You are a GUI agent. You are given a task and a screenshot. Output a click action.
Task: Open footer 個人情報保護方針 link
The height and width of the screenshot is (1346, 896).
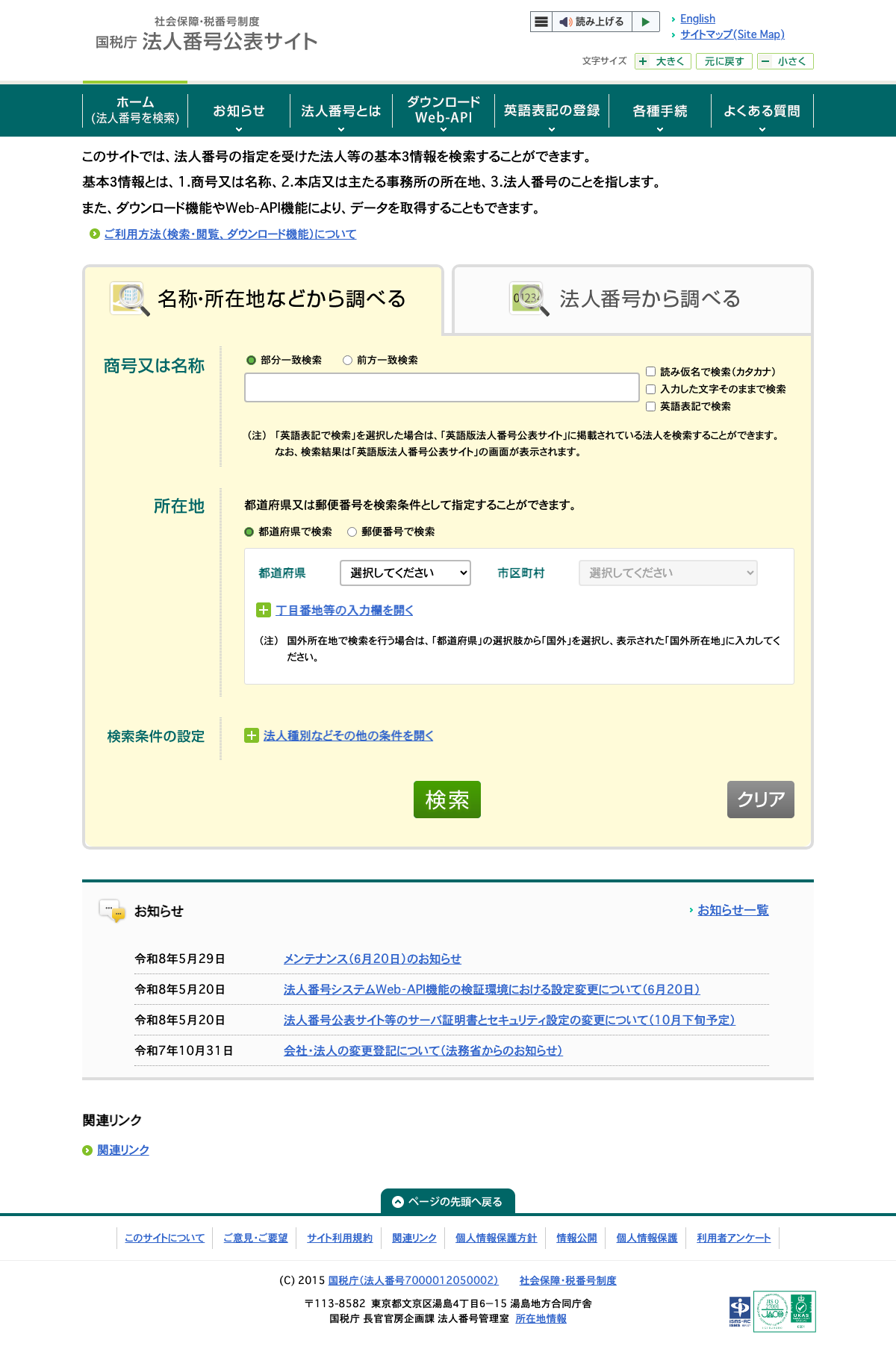point(497,1238)
